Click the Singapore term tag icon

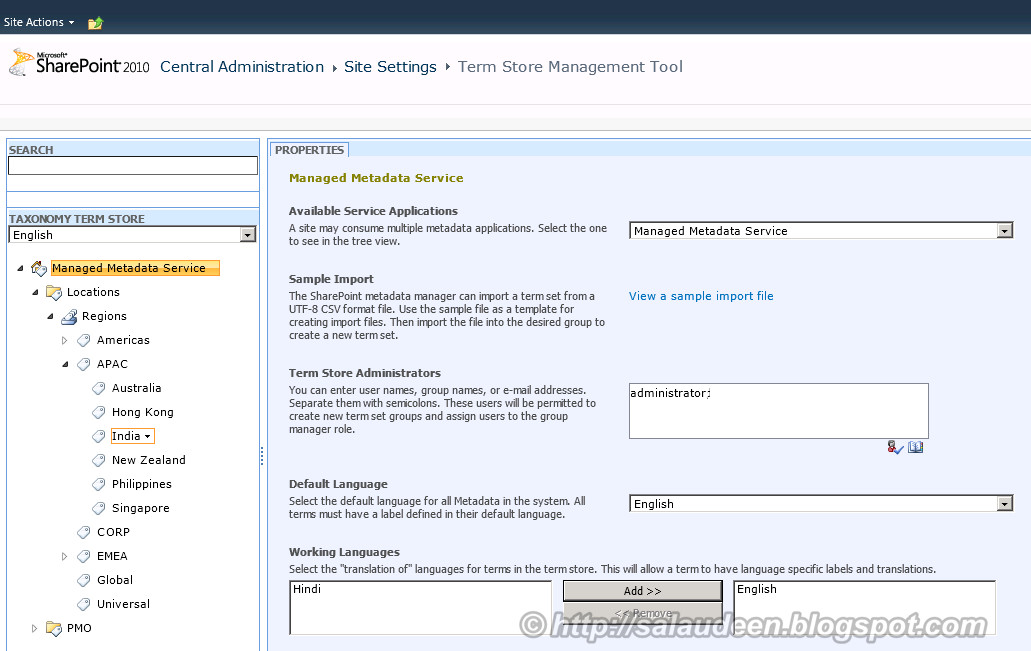[99, 508]
